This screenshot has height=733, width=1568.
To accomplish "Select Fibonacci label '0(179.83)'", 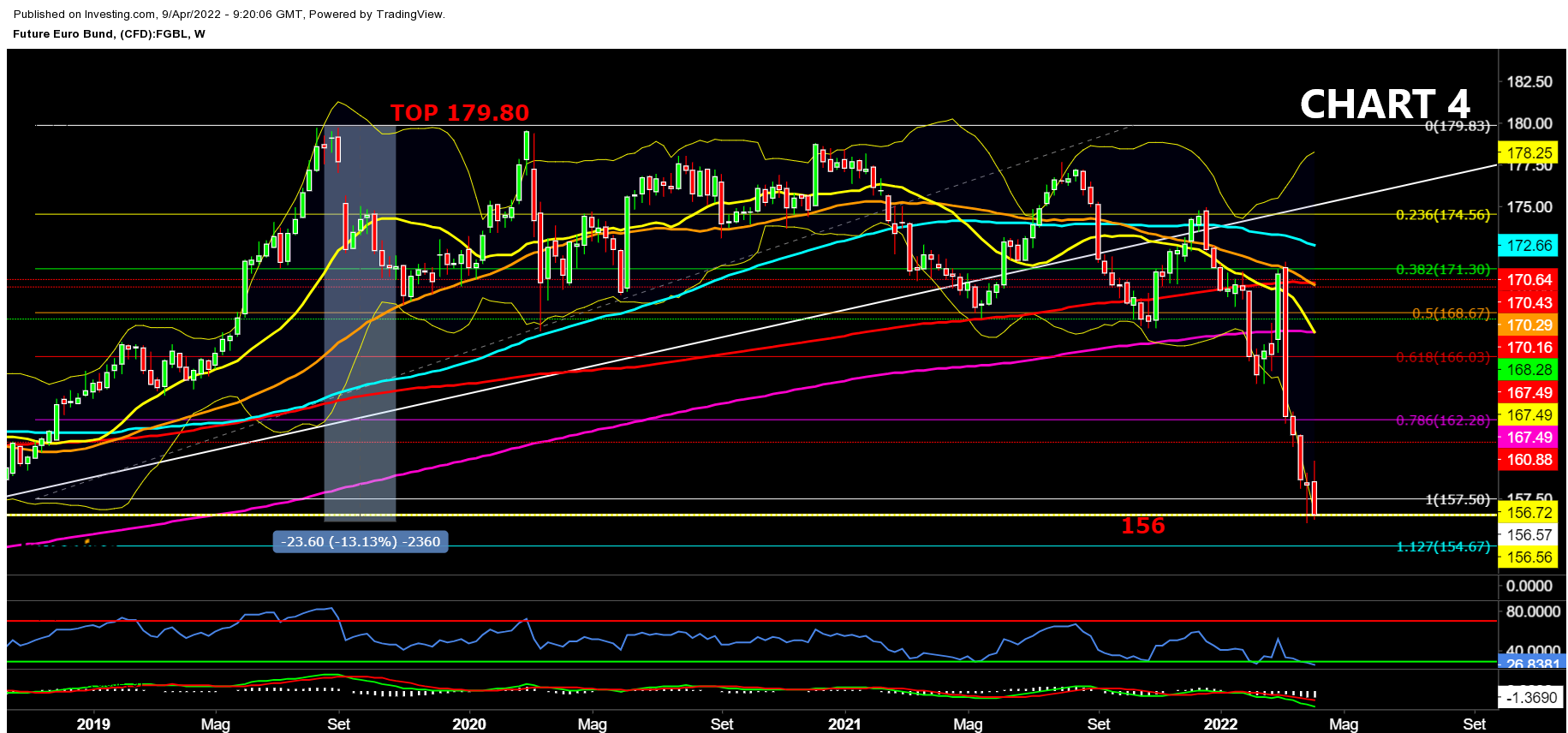I will pyautogui.click(x=1458, y=126).
